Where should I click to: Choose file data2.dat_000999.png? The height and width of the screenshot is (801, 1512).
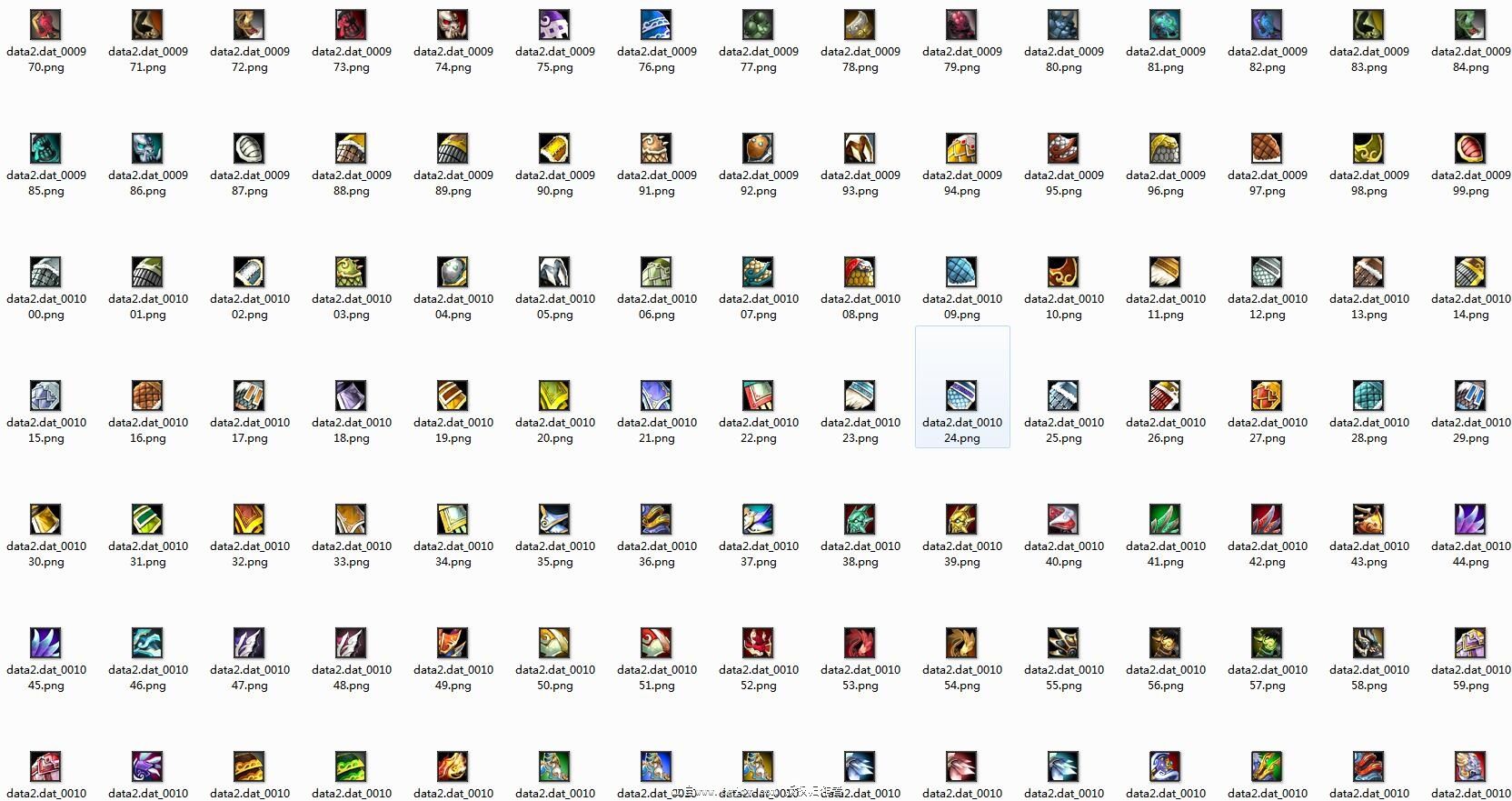pyautogui.click(x=1470, y=148)
